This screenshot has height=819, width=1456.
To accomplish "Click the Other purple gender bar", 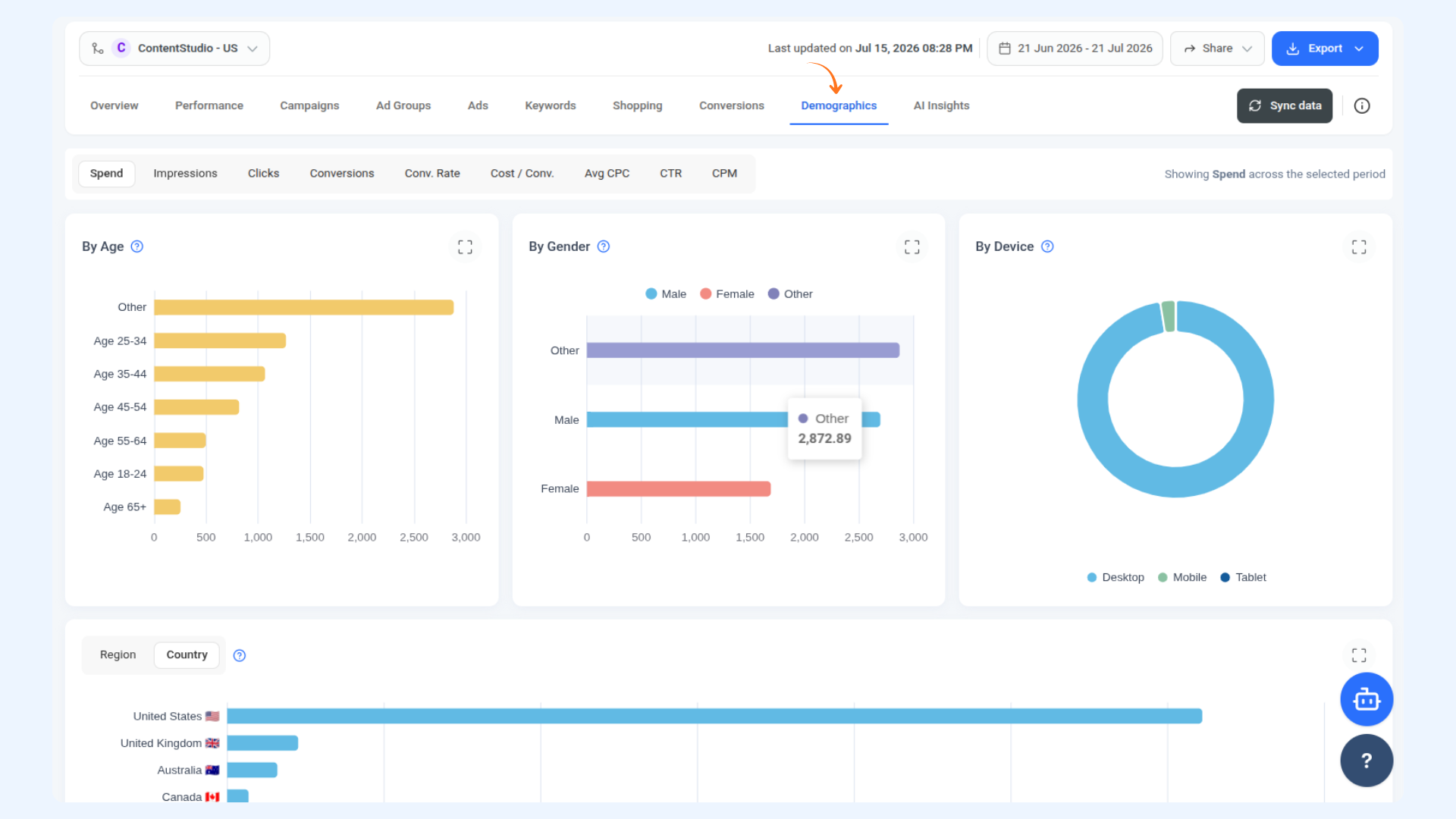I will pyautogui.click(x=743, y=350).
